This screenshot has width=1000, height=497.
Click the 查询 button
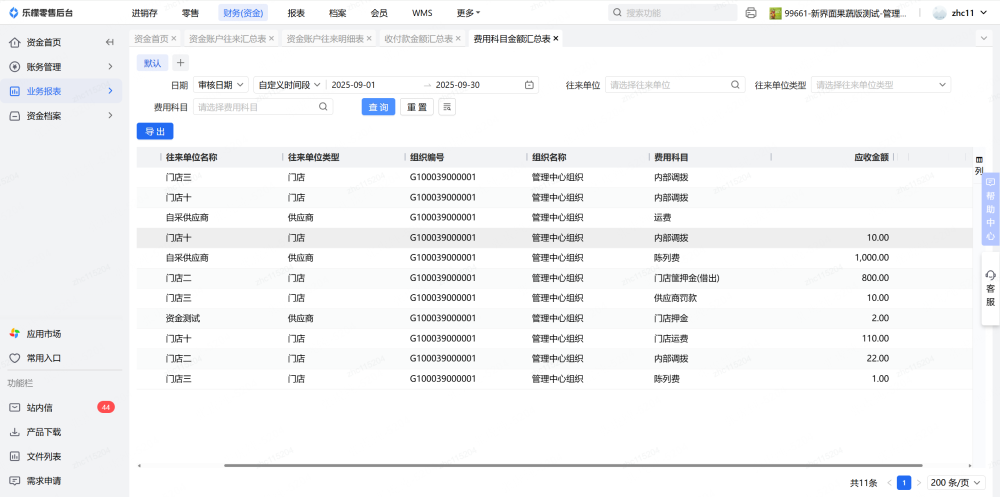tap(378, 107)
